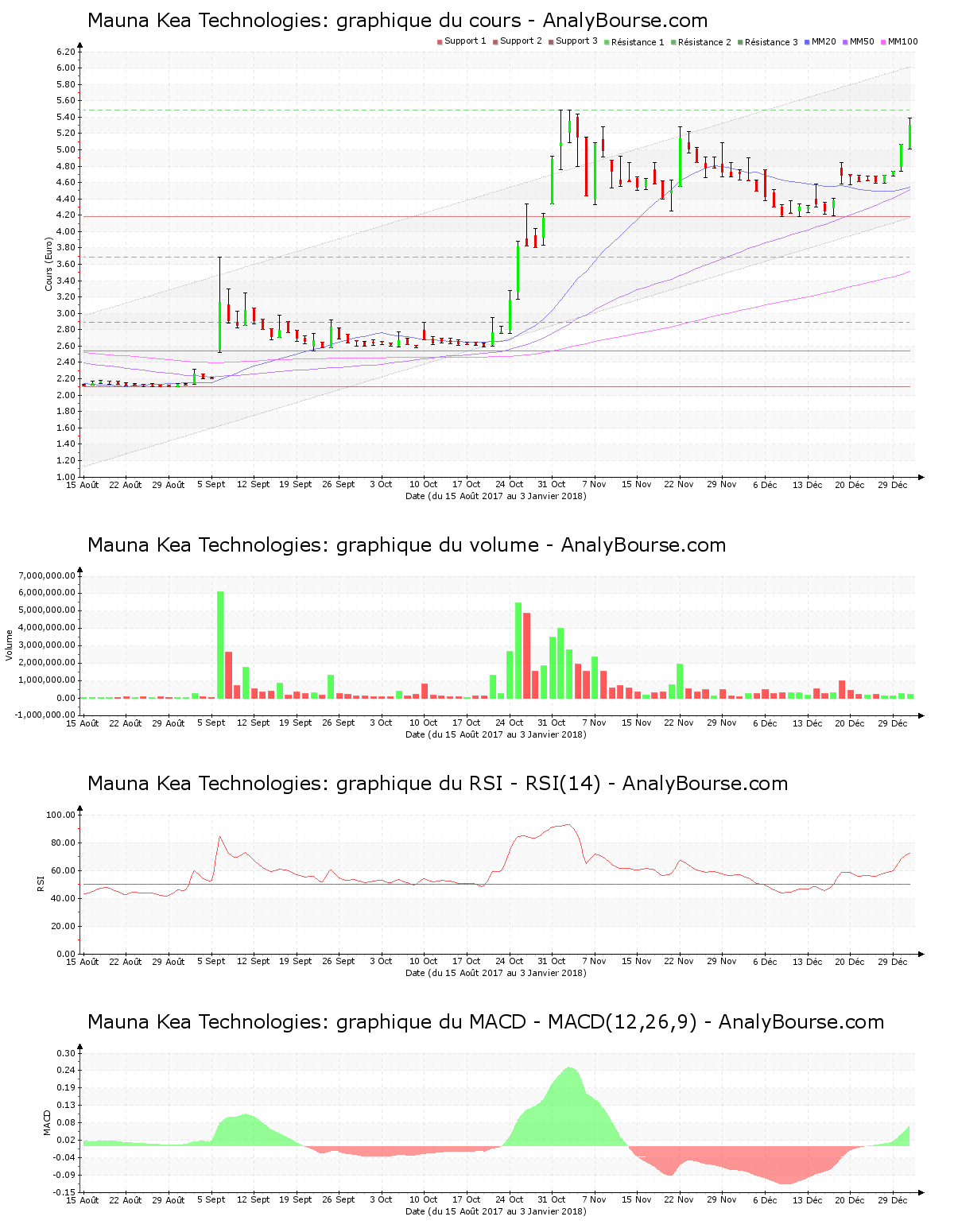This screenshot has height=1232, width=954.
Task: Click the Support 1 legend entry
Action: [x=461, y=41]
